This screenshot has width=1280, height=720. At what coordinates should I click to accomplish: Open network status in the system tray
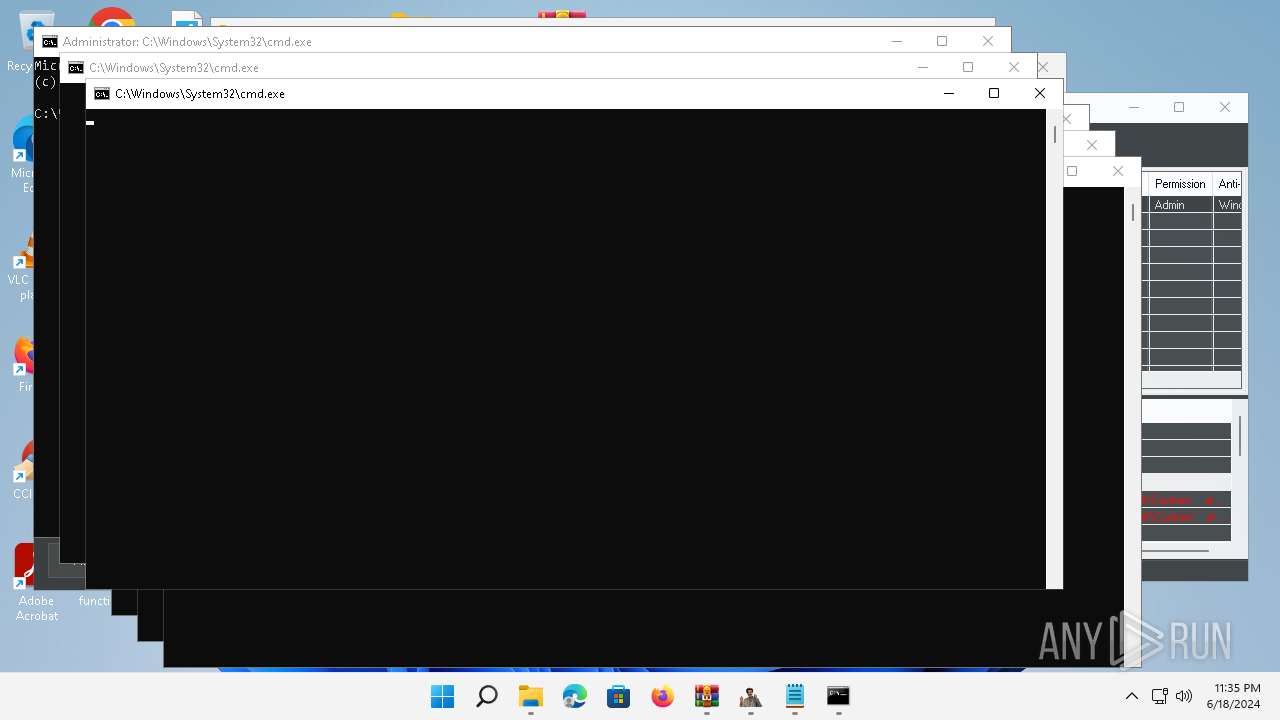1160,696
